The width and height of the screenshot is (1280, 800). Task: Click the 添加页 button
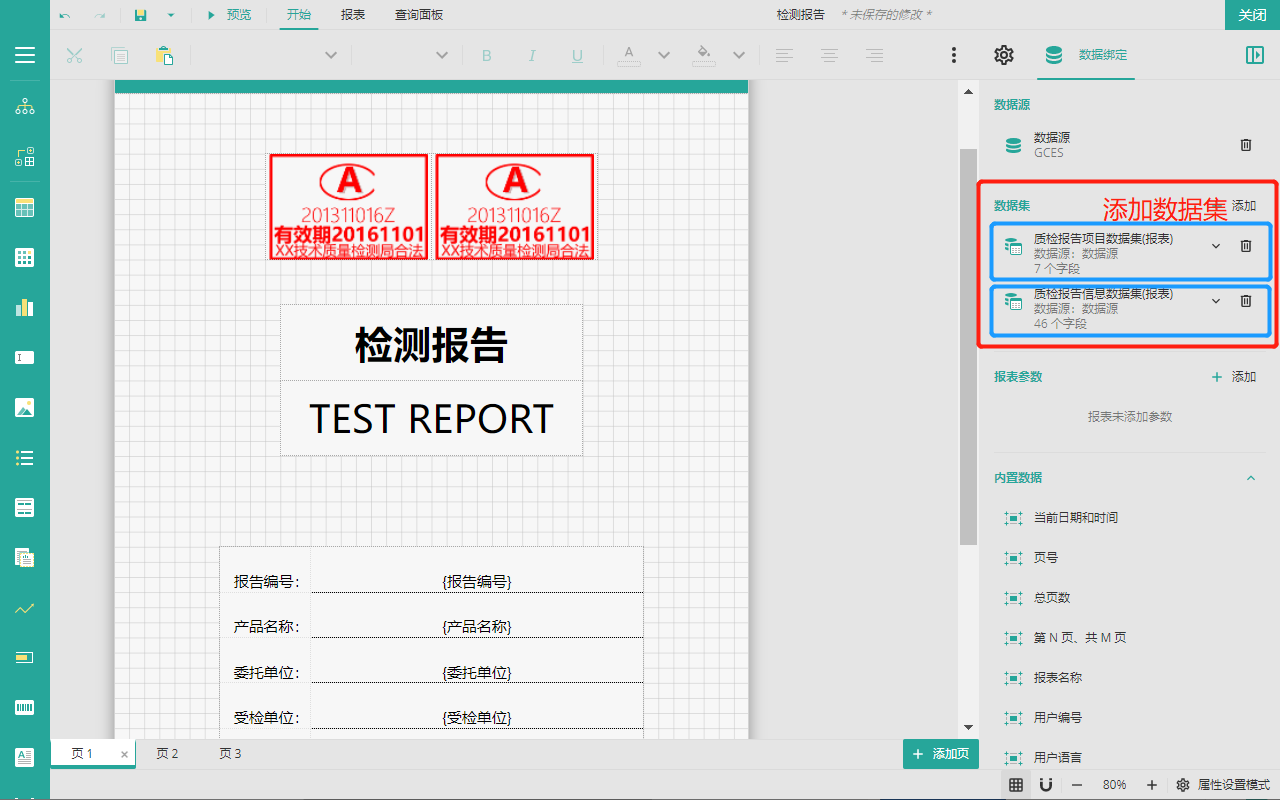(x=940, y=754)
